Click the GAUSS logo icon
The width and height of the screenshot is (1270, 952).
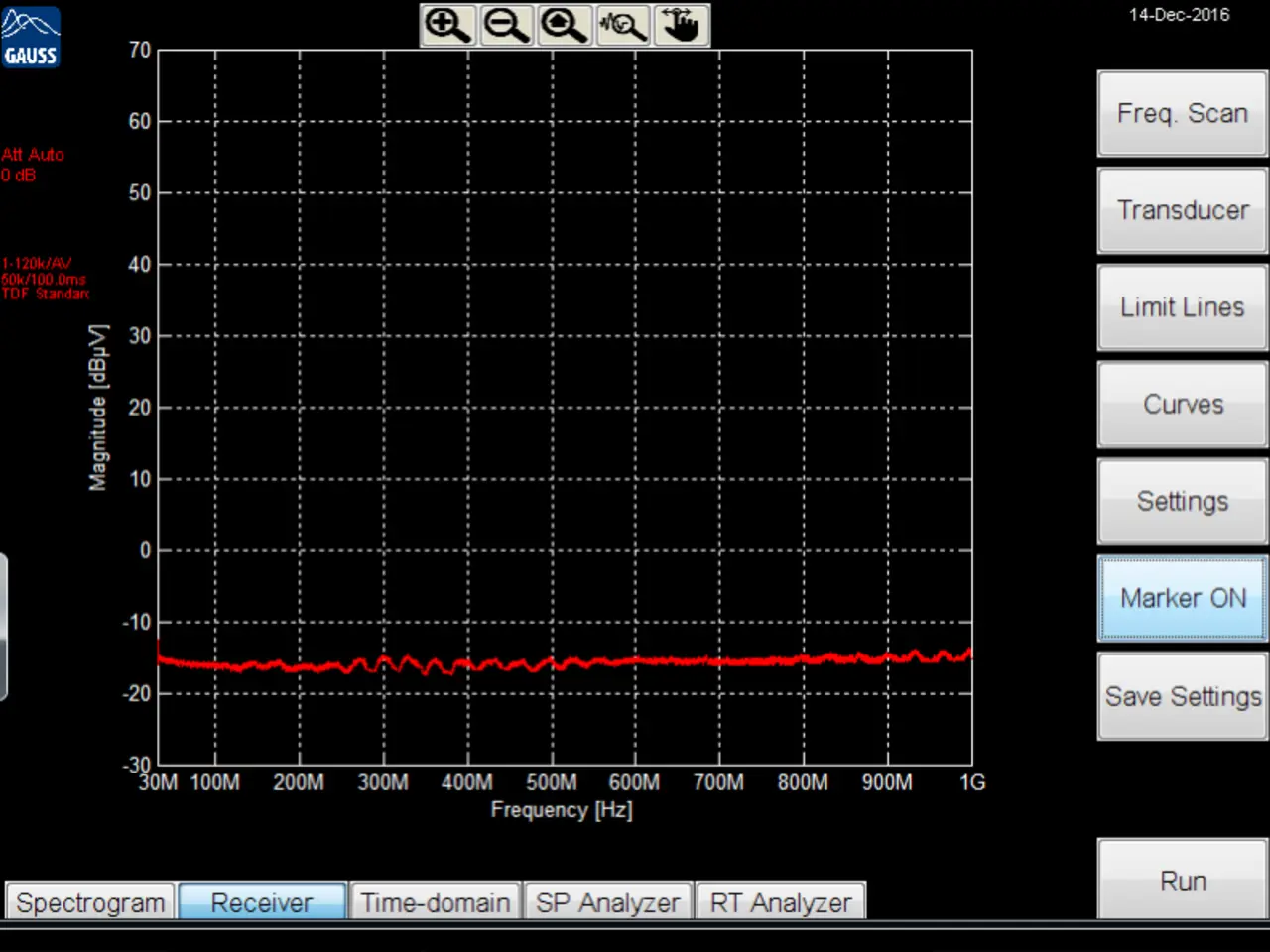click(x=31, y=38)
